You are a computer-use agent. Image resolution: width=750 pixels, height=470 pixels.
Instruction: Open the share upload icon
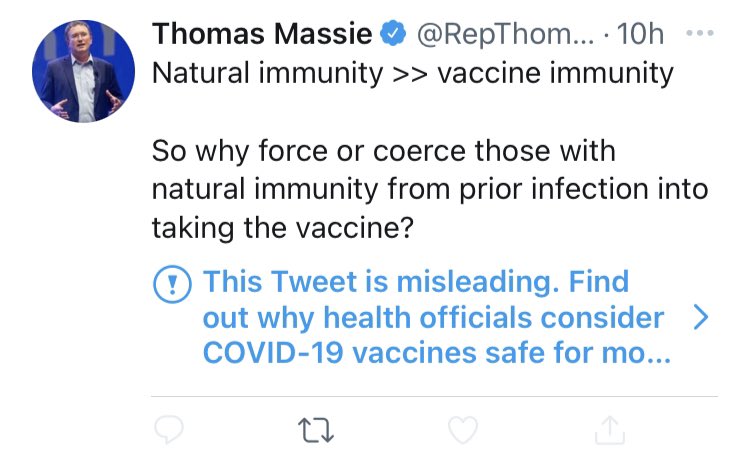(610, 430)
